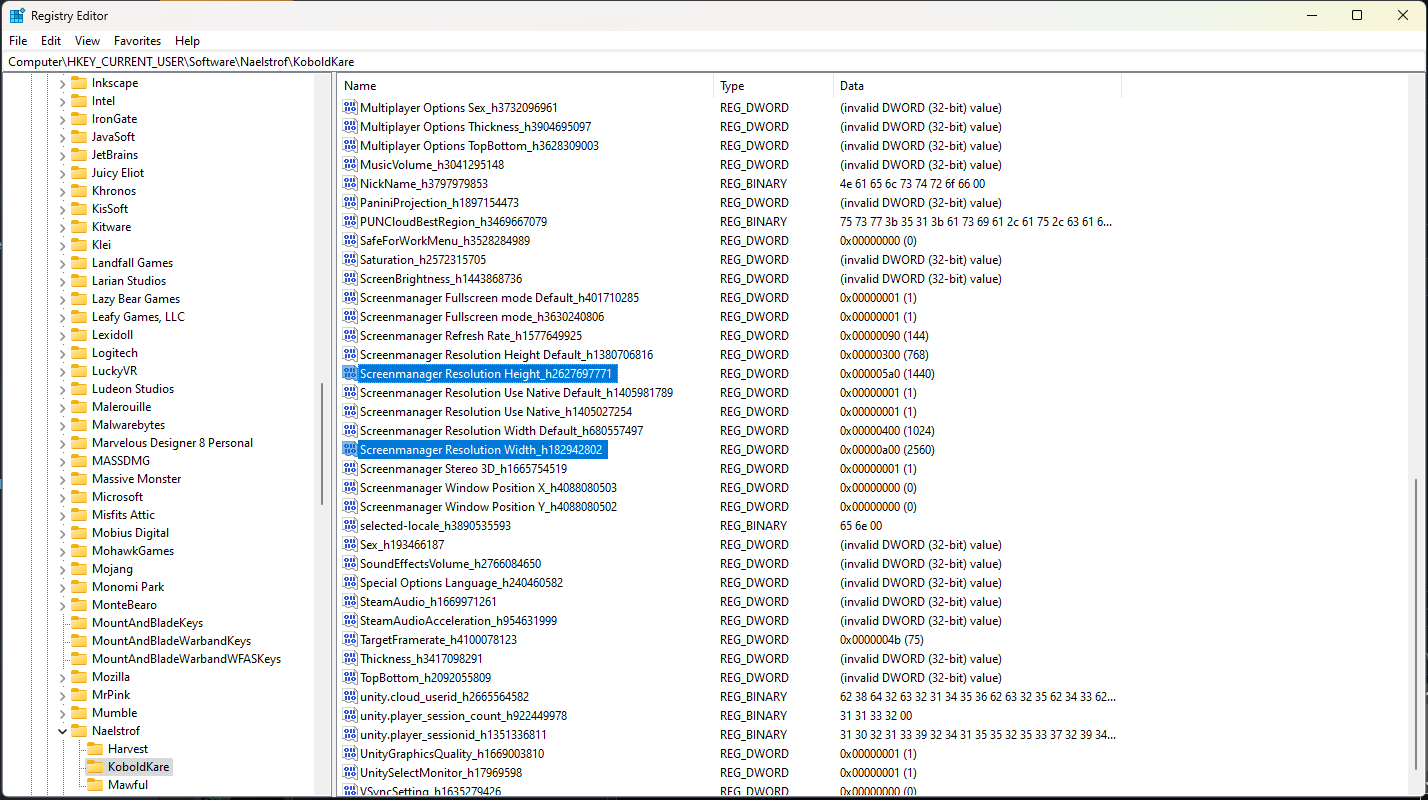Open the selected-locale binary value icon

click(349, 525)
